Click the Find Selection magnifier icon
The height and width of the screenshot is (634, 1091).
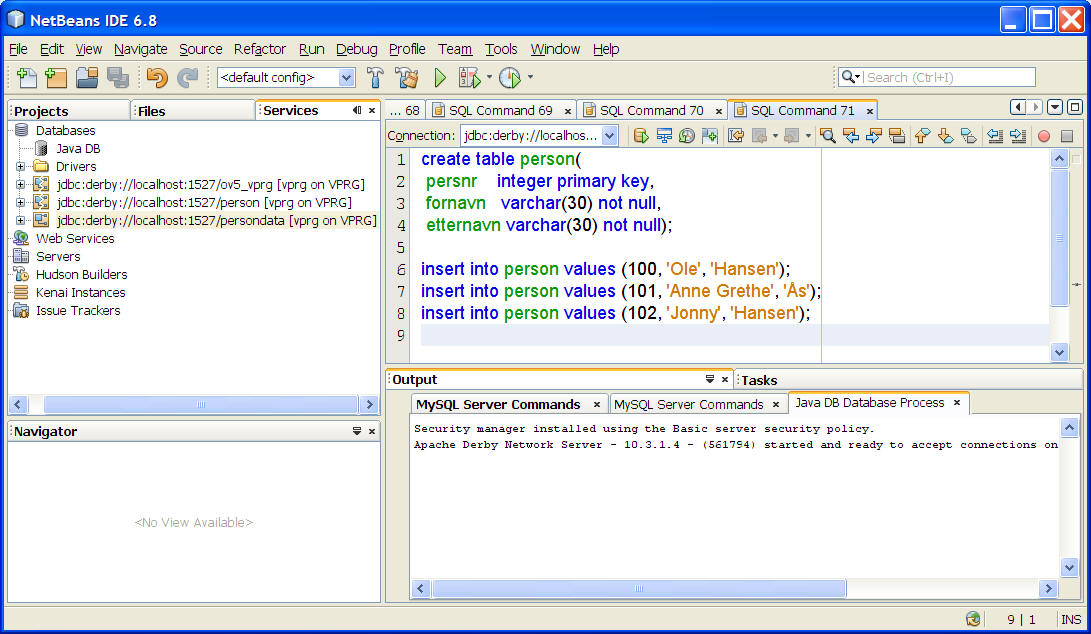pyautogui.click(x=827, y=136)
